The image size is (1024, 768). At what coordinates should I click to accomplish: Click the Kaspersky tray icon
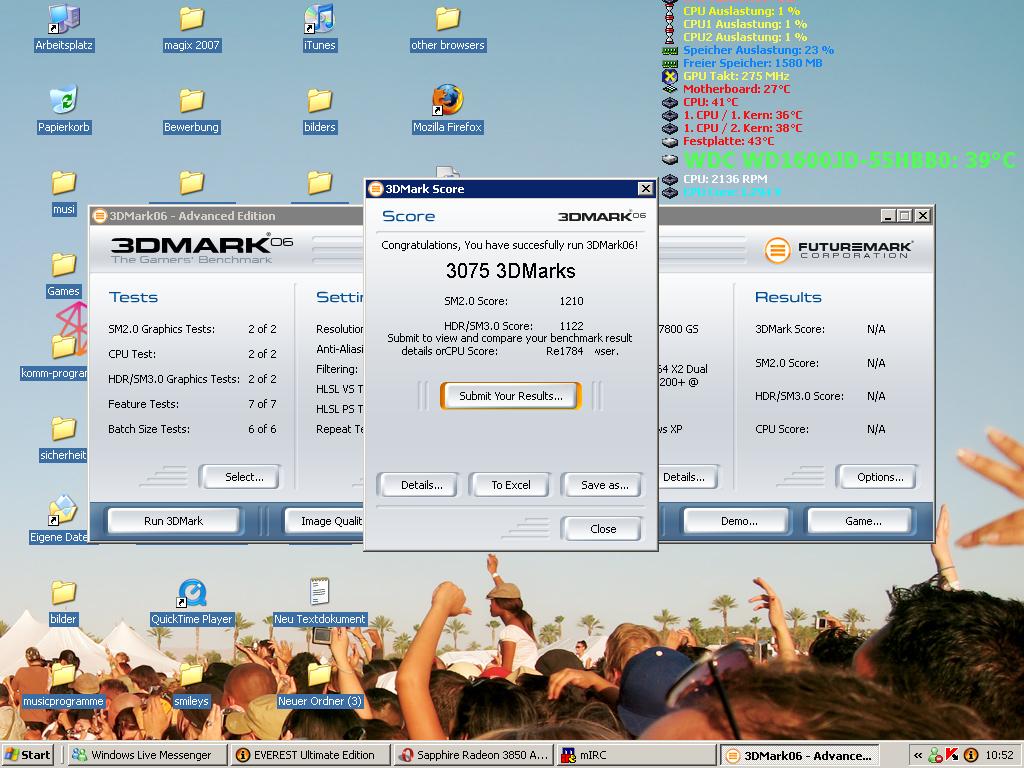point(952,755)
